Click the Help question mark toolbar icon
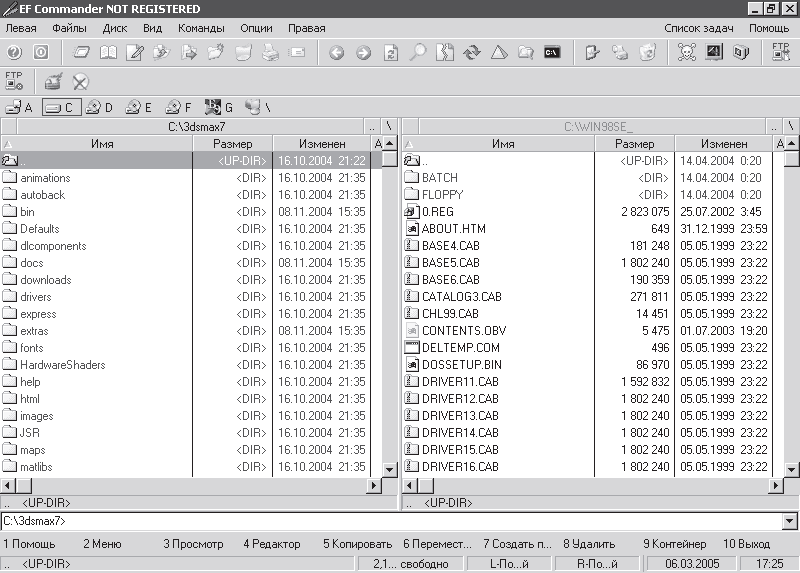 tap(14, 53)
